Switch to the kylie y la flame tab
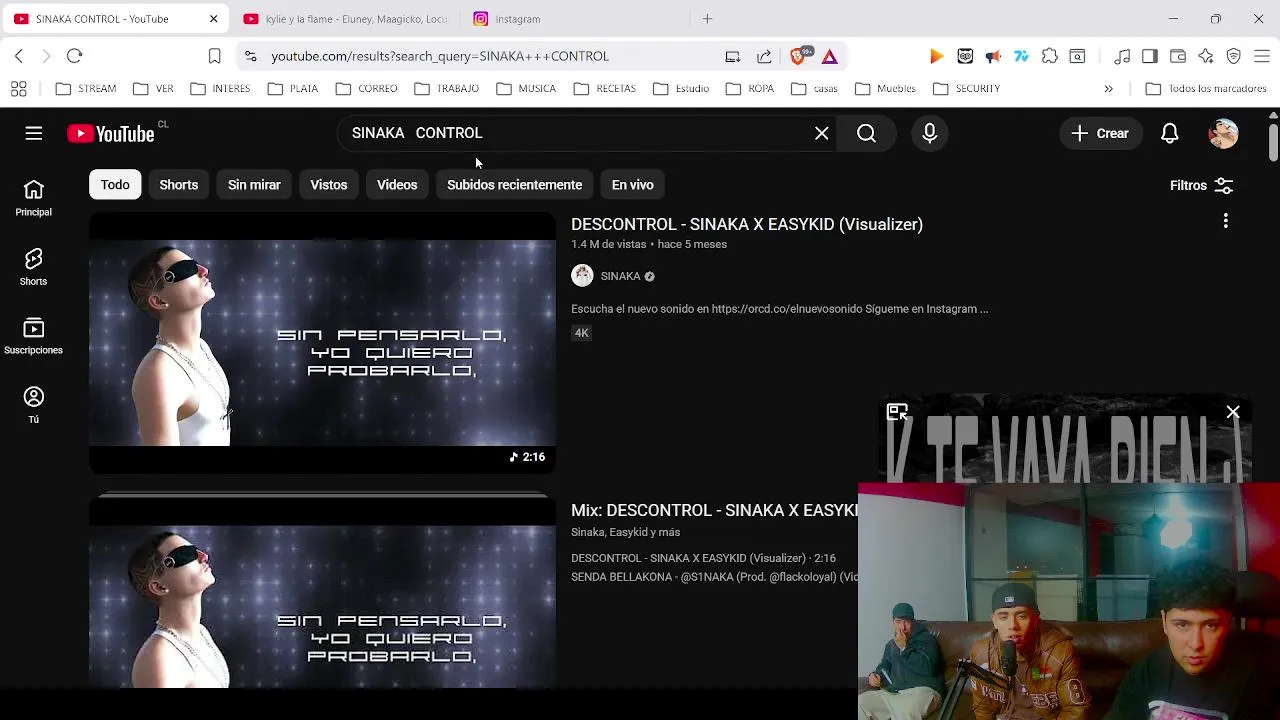The width and height of the screenshot is (1280, 720). (345, 19)
